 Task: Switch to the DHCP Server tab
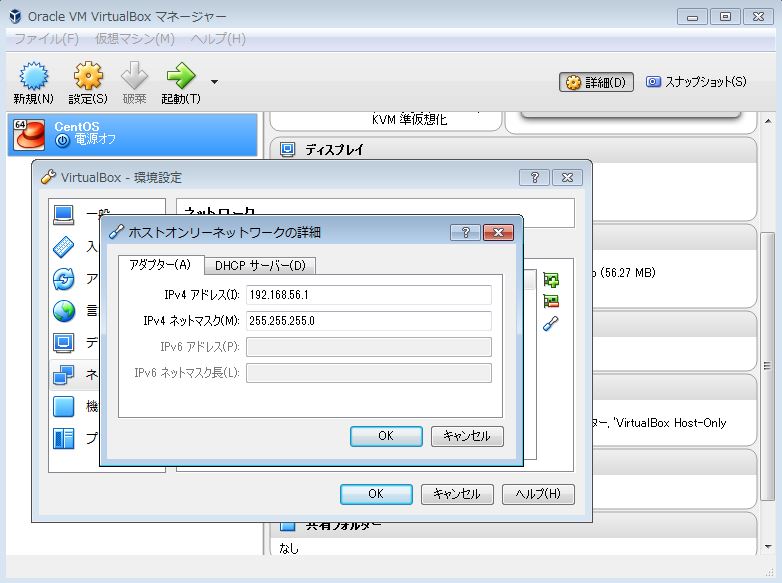(x=260, y=265)
